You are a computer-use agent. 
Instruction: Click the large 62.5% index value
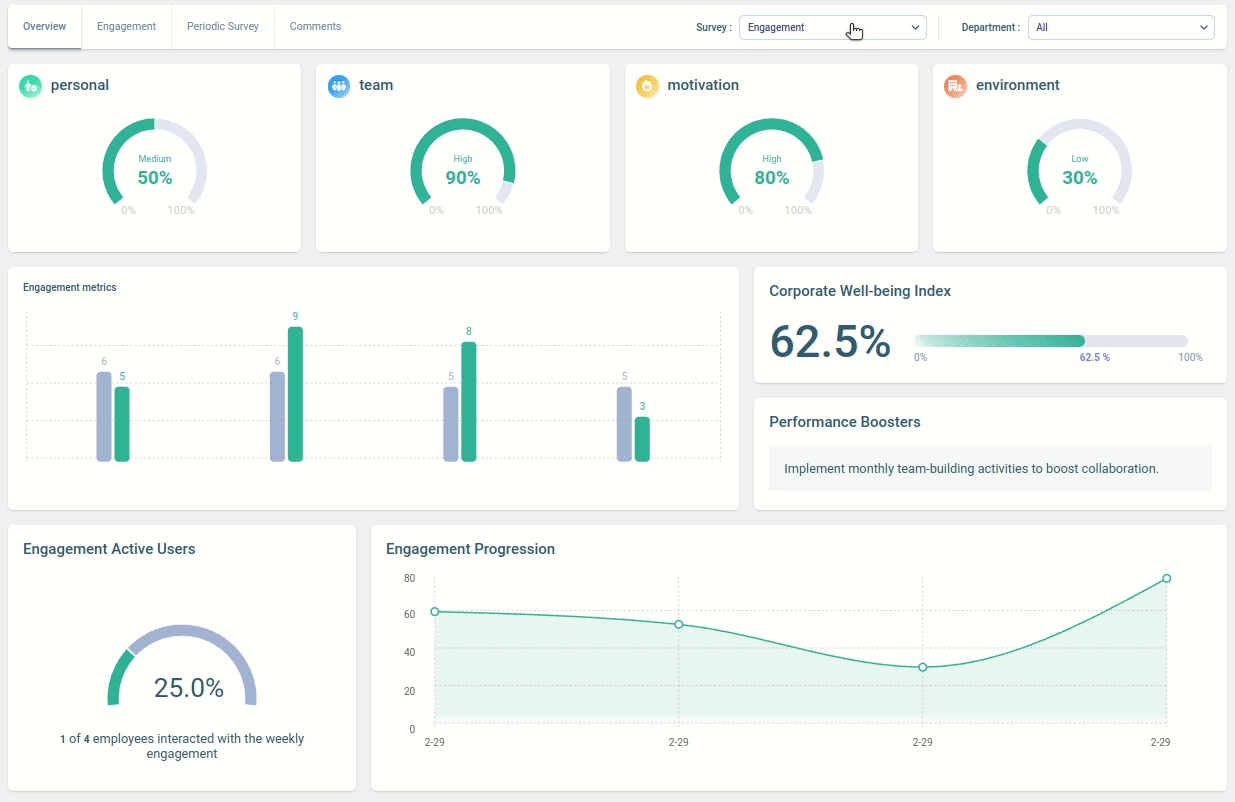pos(830,342)
